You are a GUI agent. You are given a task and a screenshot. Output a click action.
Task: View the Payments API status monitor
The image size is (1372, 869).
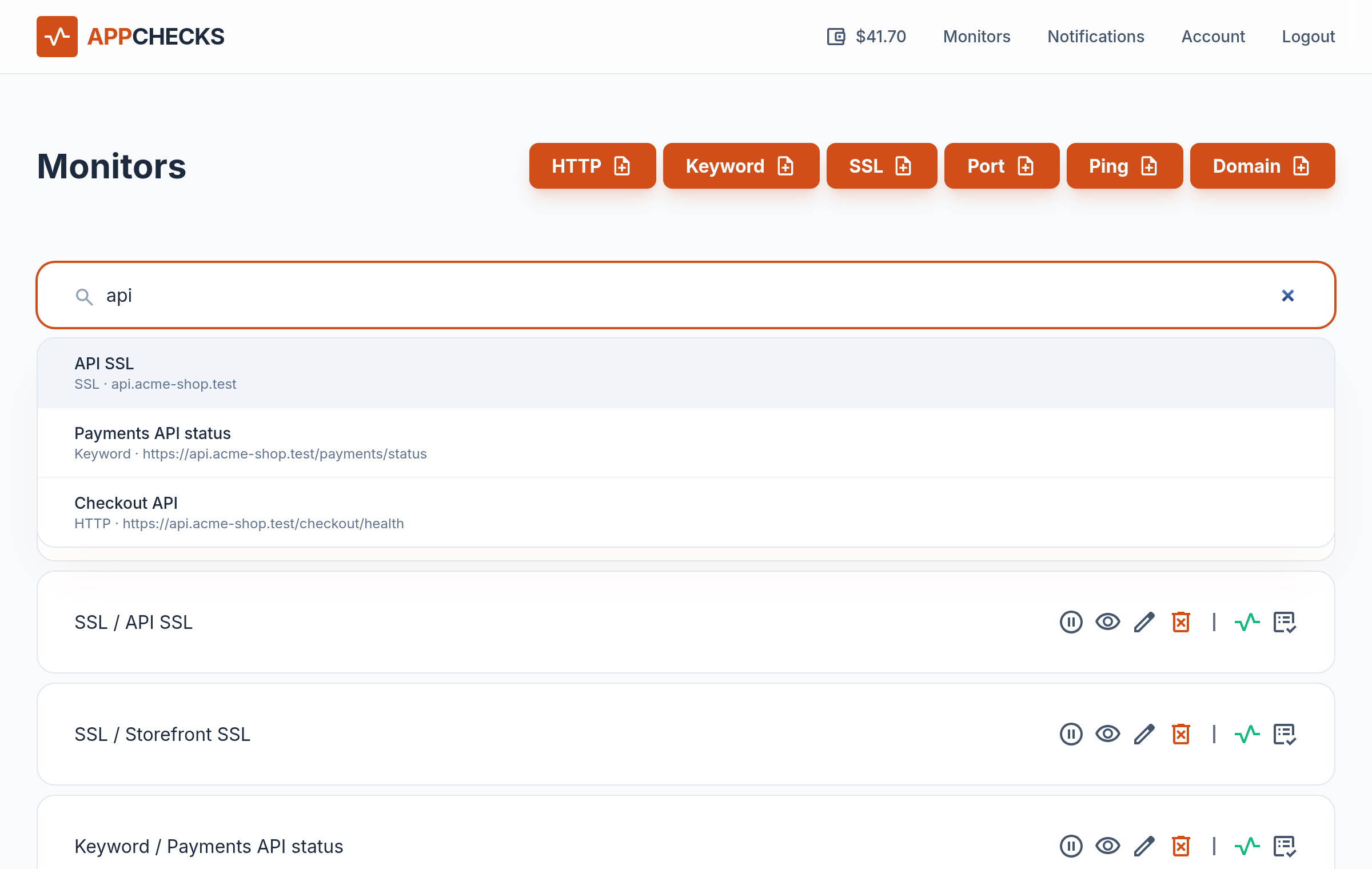[1108, 846]
